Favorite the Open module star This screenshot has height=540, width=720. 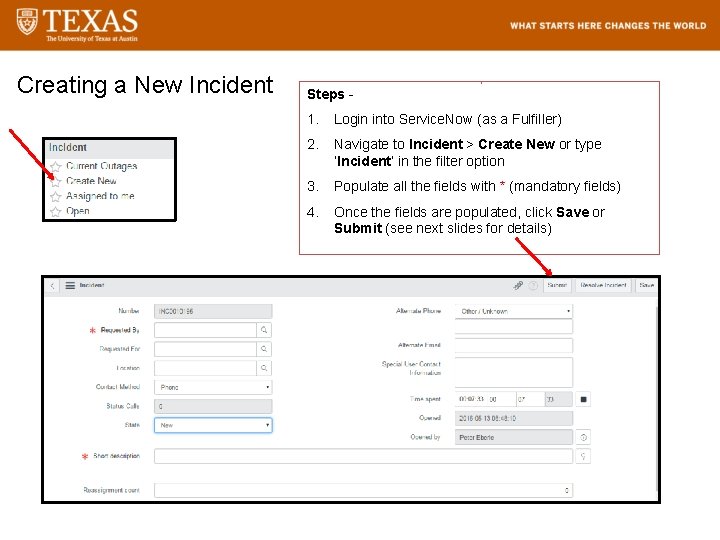[x=56, y=212]
